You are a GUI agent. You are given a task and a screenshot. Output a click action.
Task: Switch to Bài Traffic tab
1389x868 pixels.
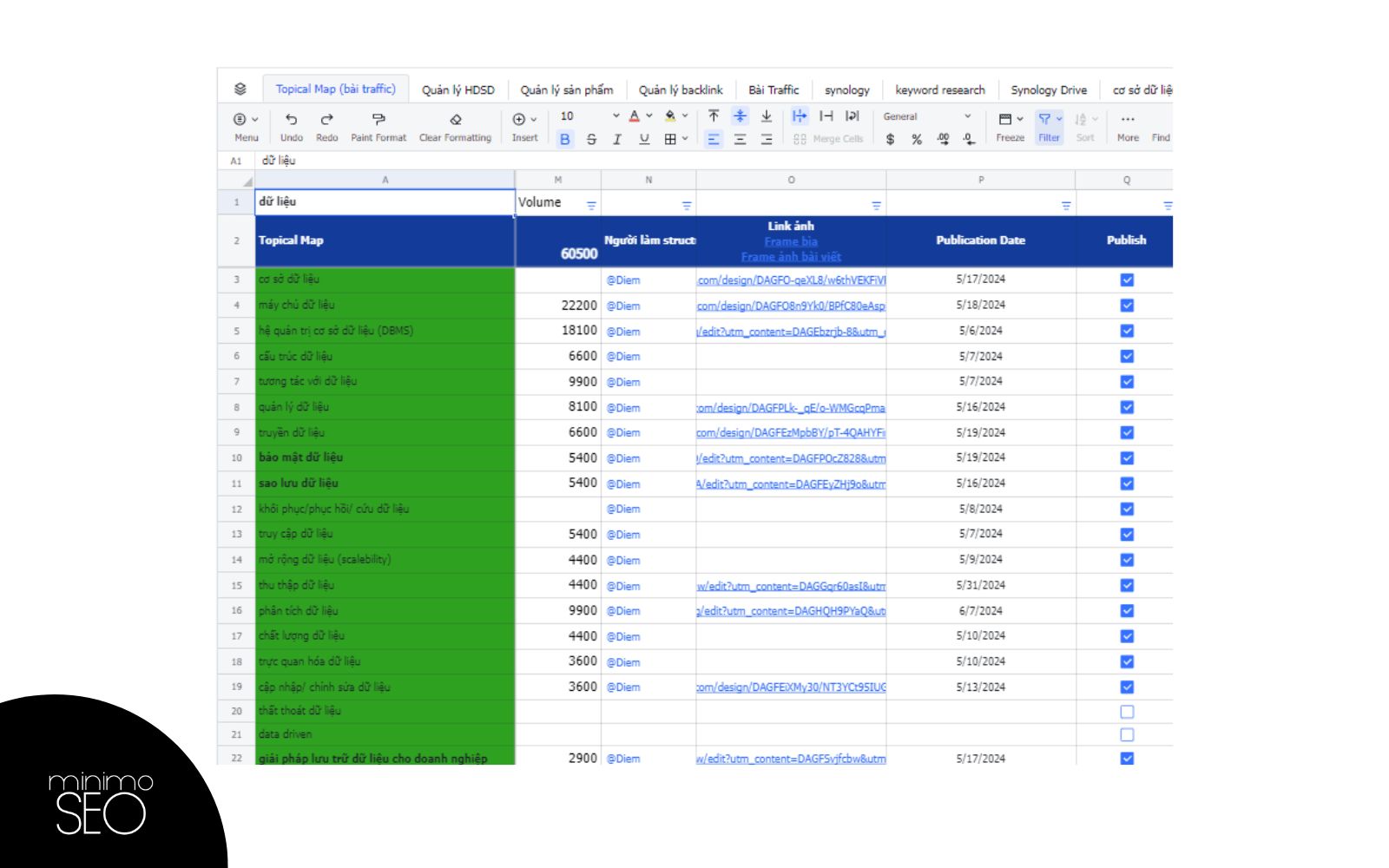click(773, 89)
